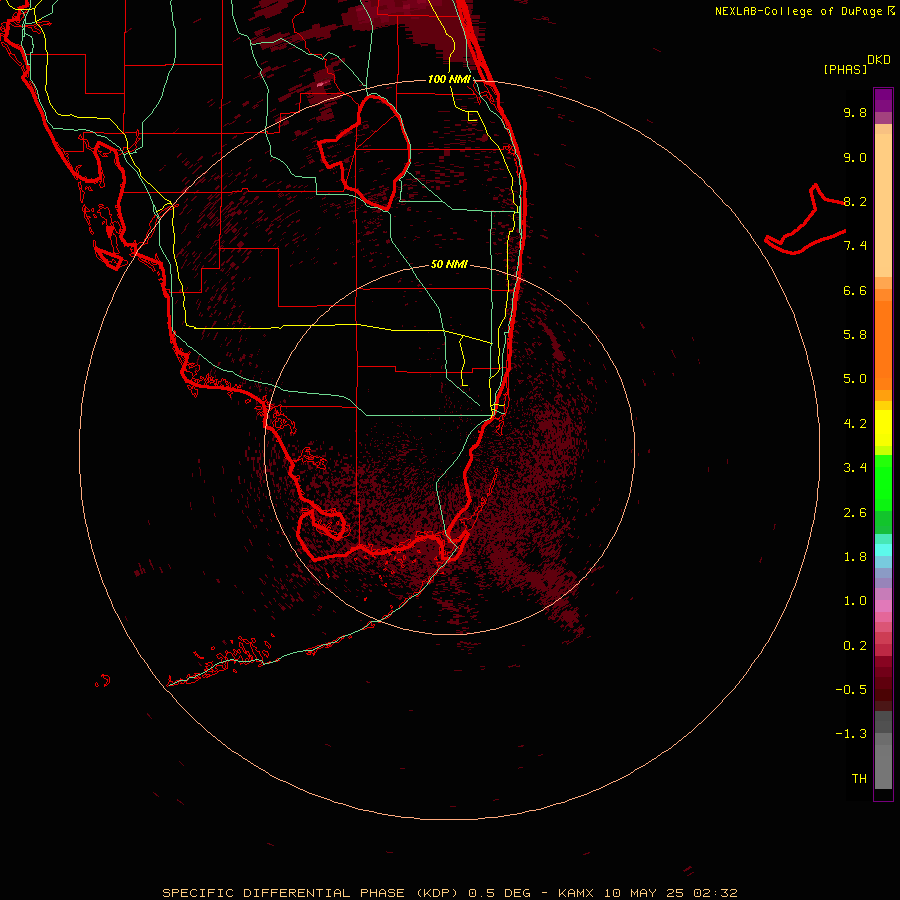Screen dimensions: 900x900
Task: Pick the purple color at scale top
Action: pyautogui.click(x=883, y=100)
